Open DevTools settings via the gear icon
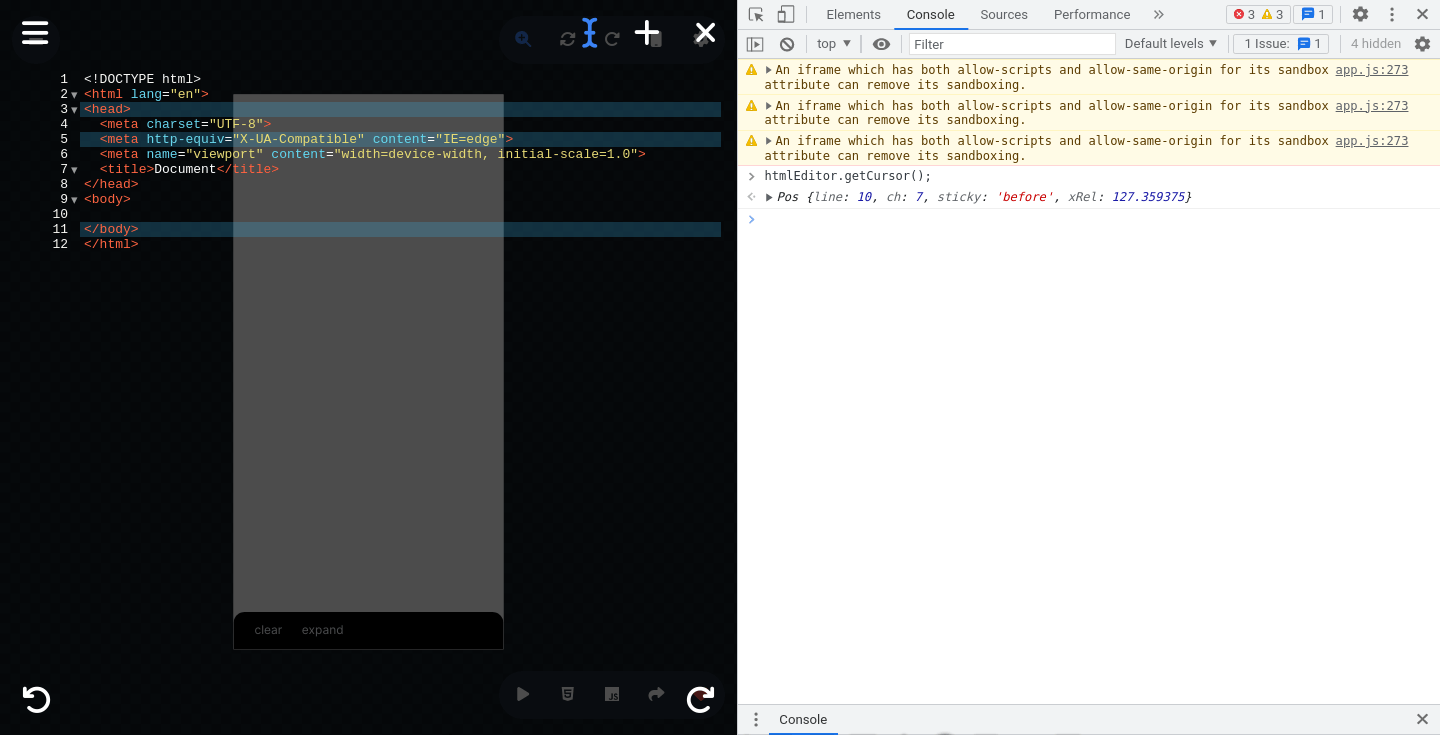 (1359, 14)
